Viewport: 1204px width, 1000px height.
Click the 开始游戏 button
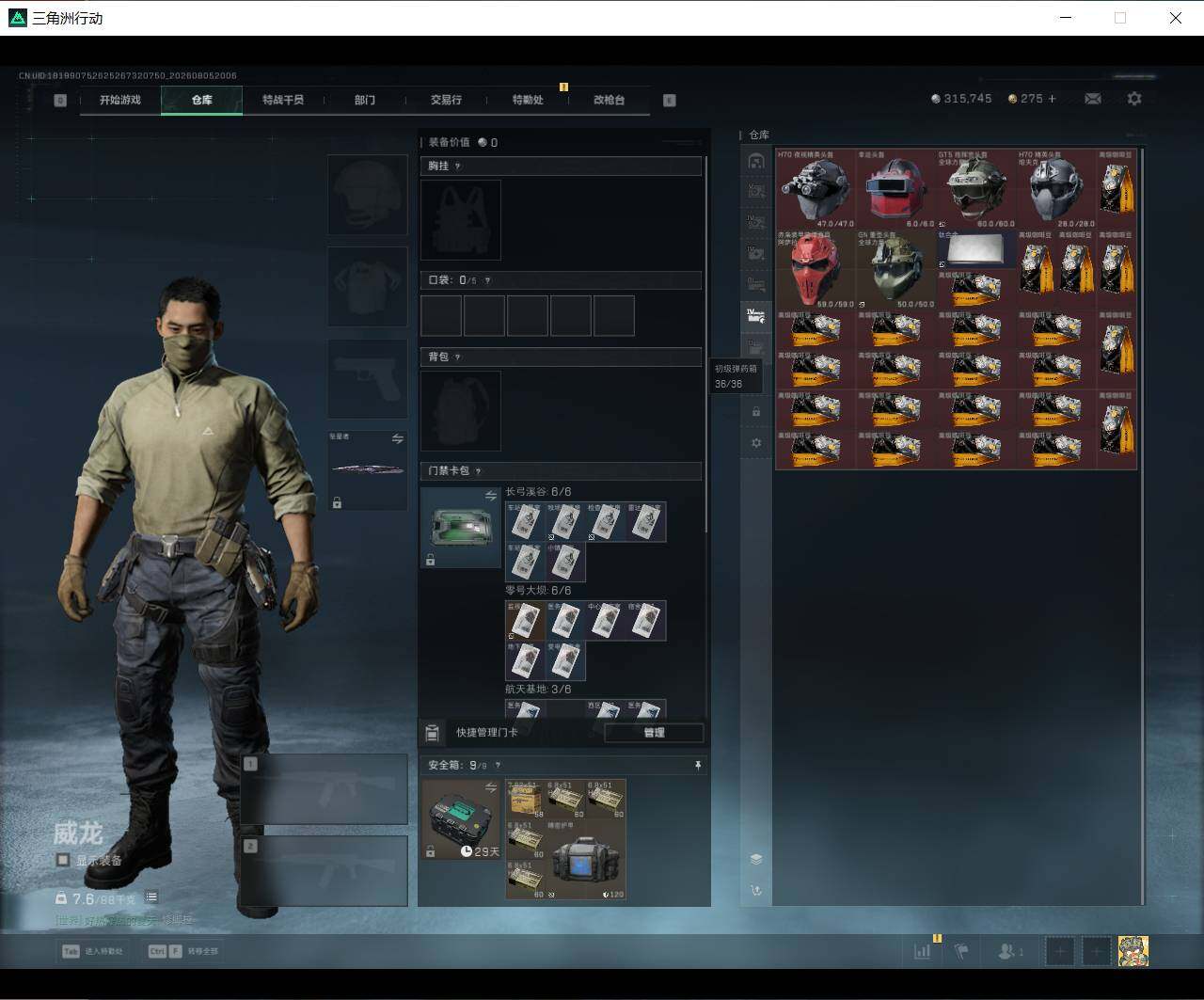pyautogui.click(x=120, y=100)
